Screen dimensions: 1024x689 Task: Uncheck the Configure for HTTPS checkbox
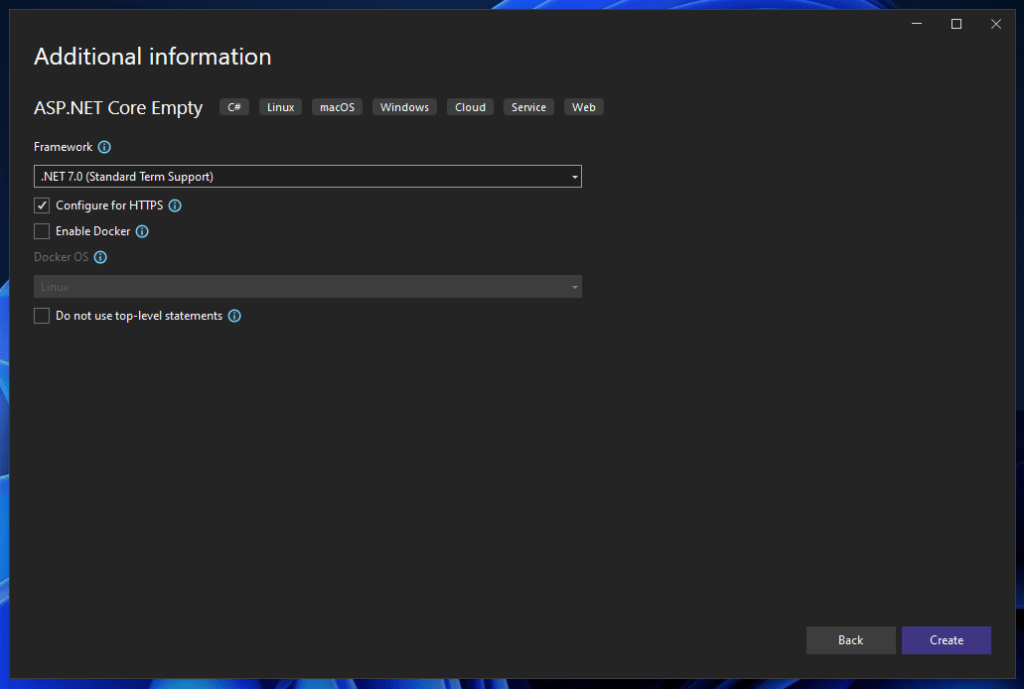pyautogui.click(x=42, y=206)
